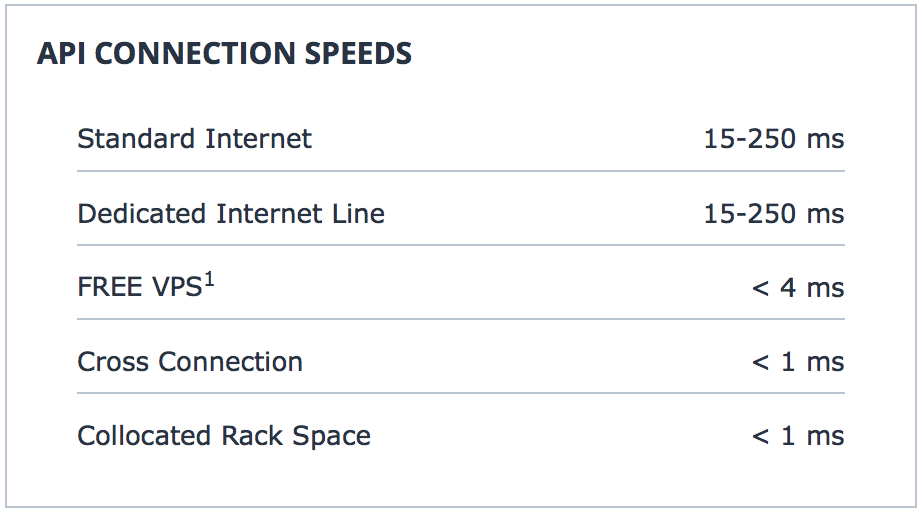The image size is (922, 514).
Task: Click the less than 4 ms value
Action: (797, 288)
